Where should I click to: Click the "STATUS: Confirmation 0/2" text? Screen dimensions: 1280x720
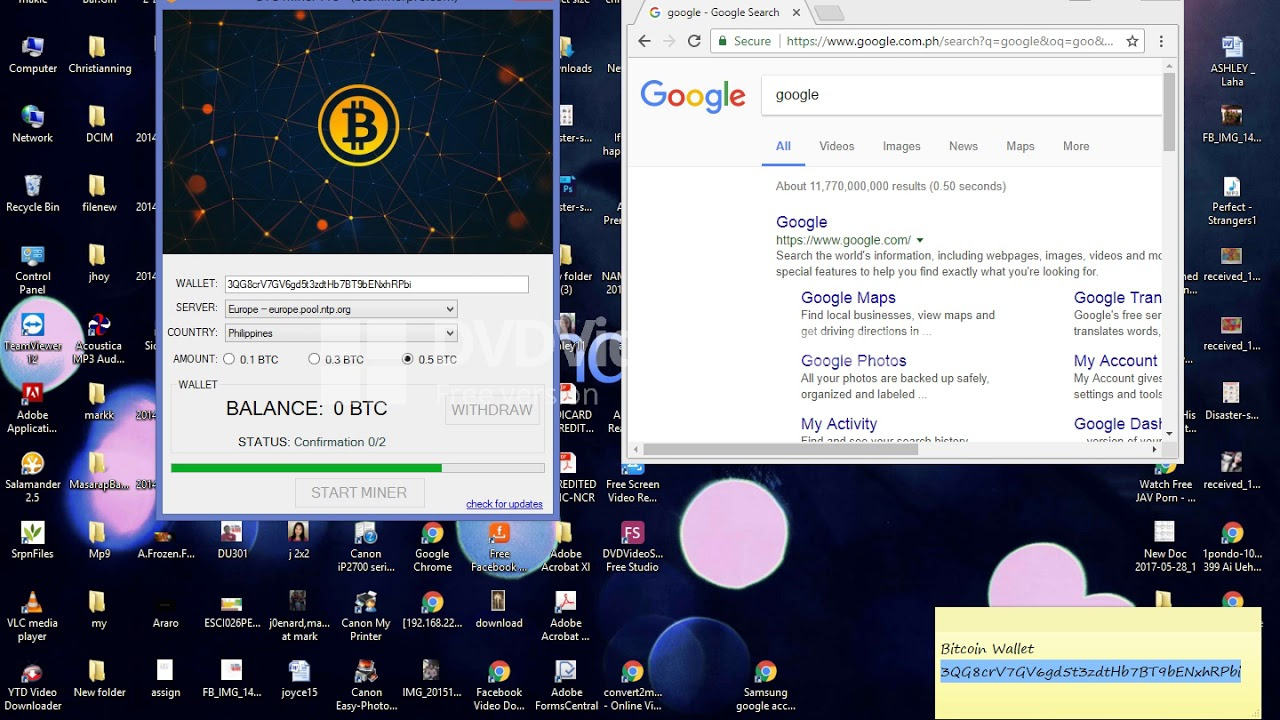pyautogui.click(x=312, y=442)
